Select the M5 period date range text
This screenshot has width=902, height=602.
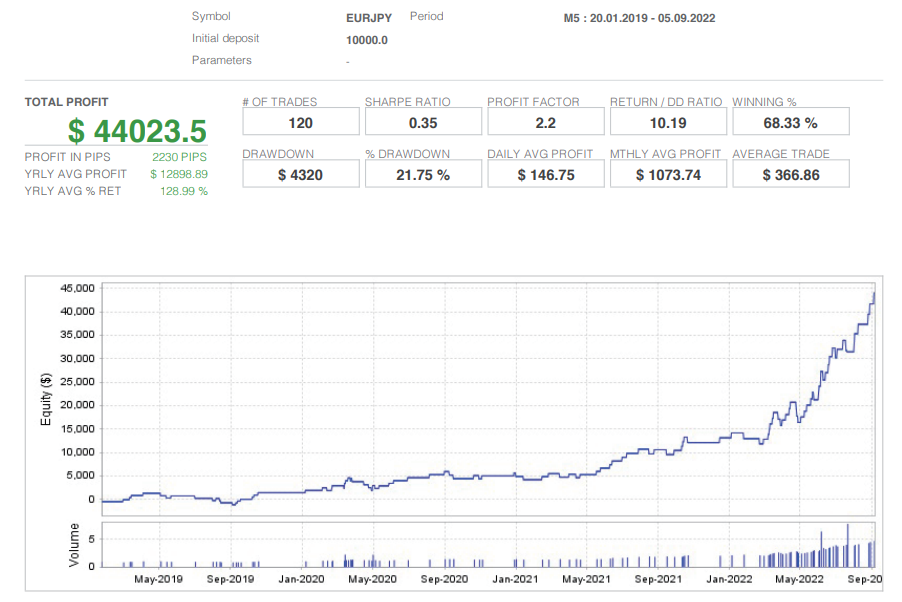click(x=639, y=18)
